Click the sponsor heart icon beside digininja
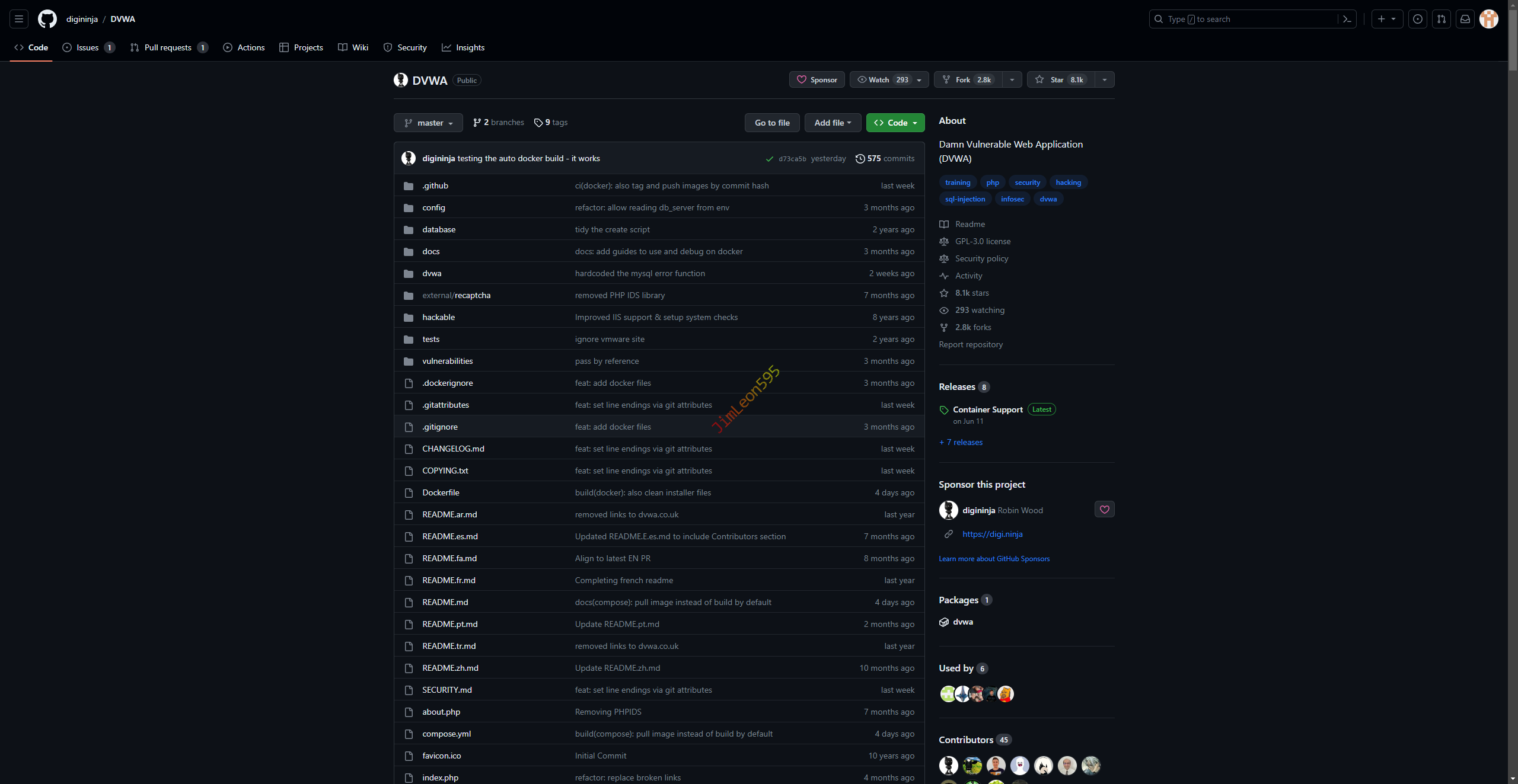The width and height of the screenshot is (1518, 784). (x=1104, y=510)
